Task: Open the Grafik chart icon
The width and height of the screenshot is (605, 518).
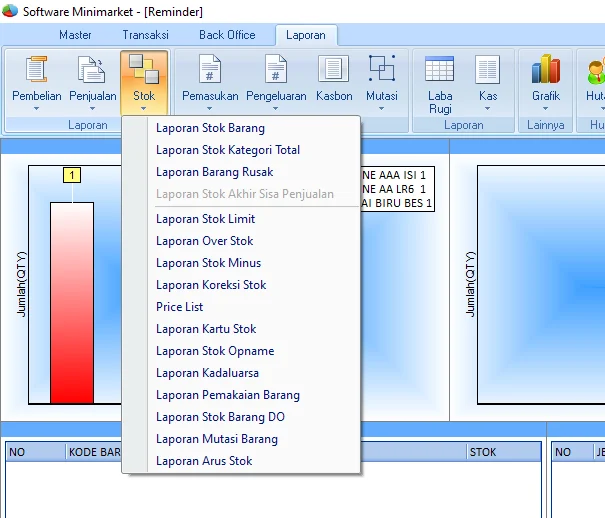Action: pyautogui.click(x=546, y=69)
